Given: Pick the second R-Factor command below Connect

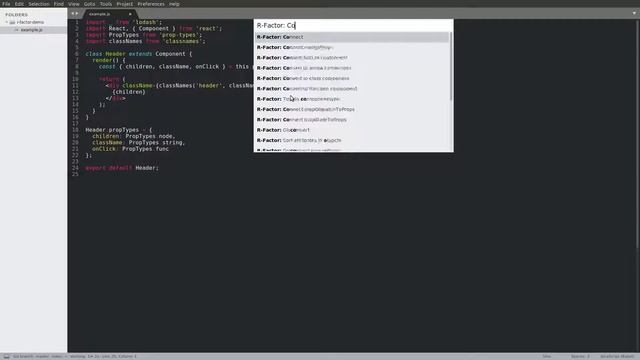Looking at the screenshot, I should 352,47.
